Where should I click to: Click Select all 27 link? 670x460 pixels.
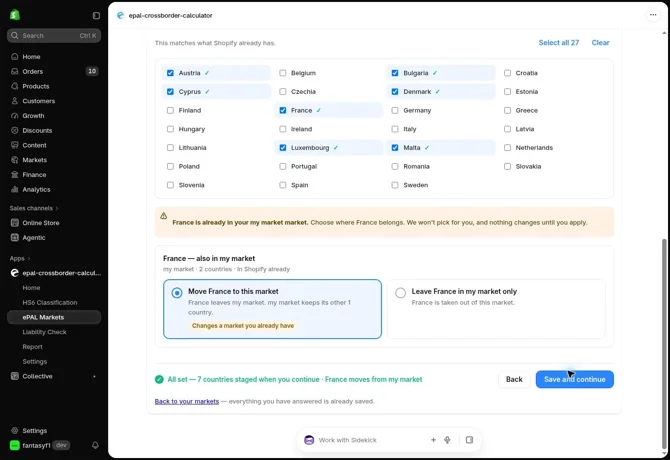(558, 43)
